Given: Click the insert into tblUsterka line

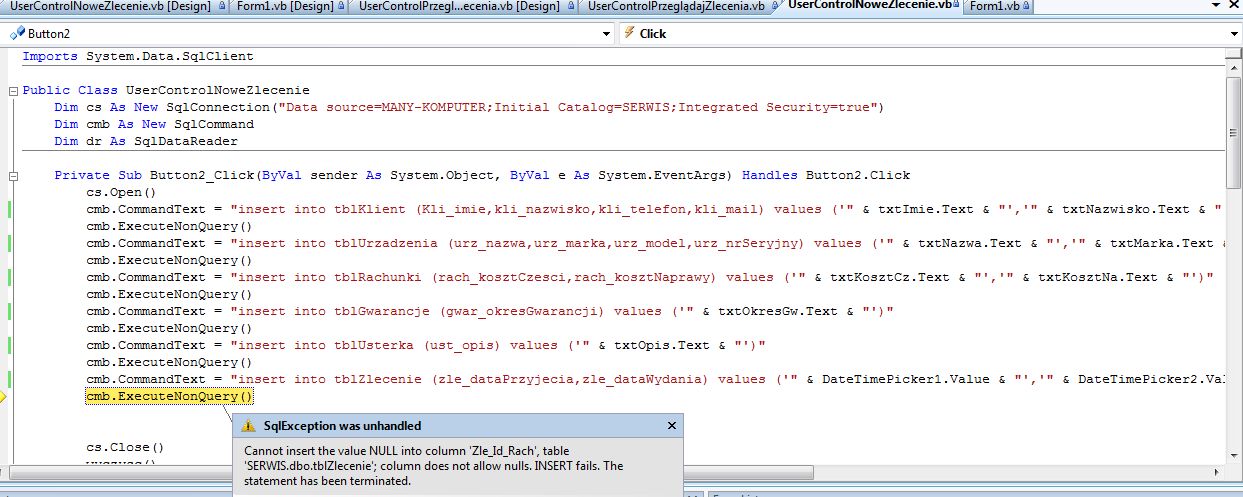Looking at the screenshot, I should (x=425, y=345).
